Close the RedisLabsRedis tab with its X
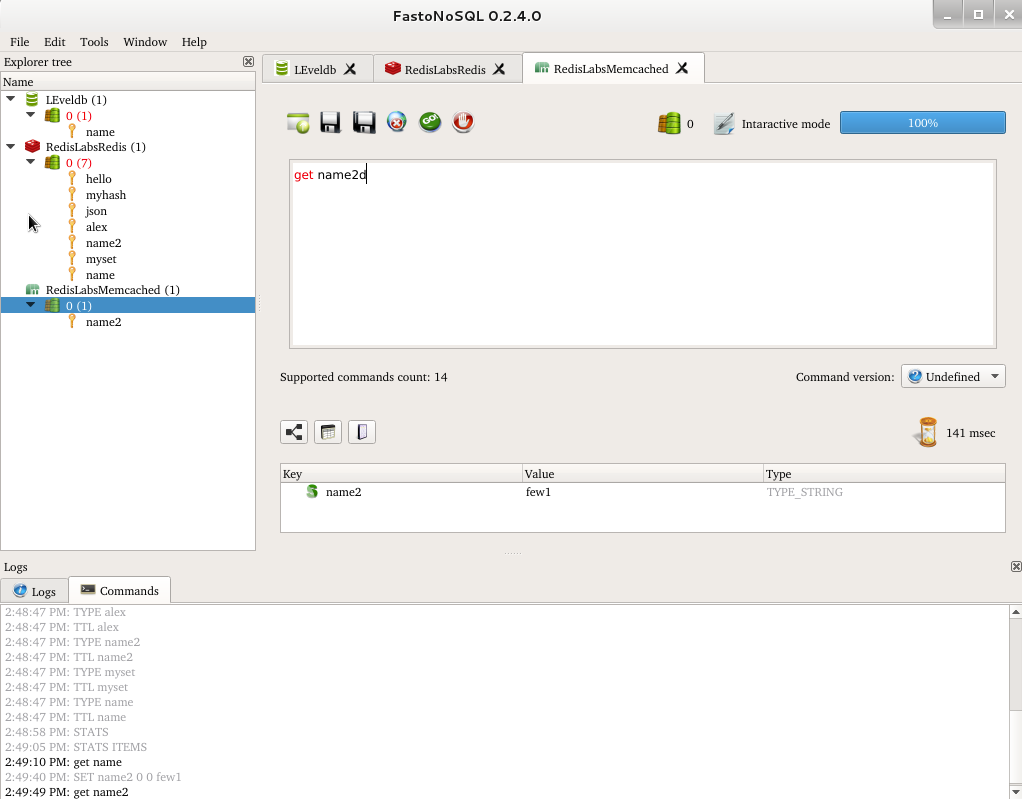The height and width of the screenshot is (799, 1022). click(x=499, y=69)
